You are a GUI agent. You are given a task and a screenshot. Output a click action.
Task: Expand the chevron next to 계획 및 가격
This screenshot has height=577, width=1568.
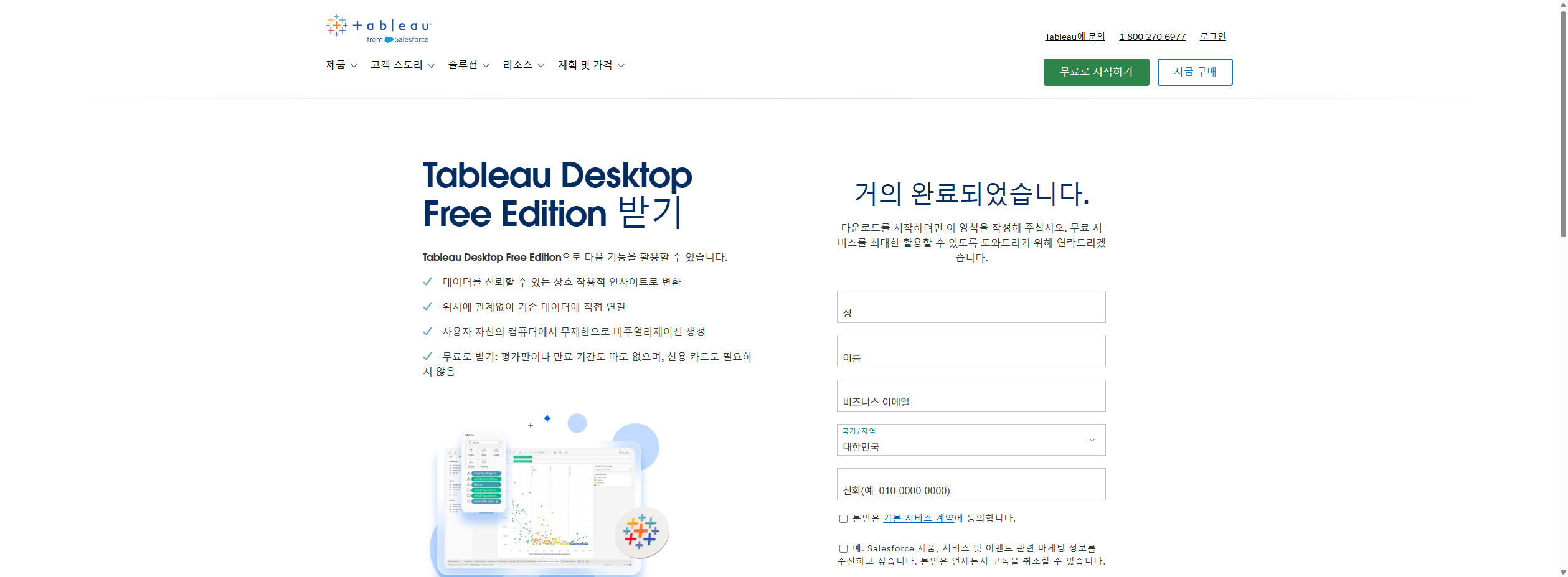point(621,66)
